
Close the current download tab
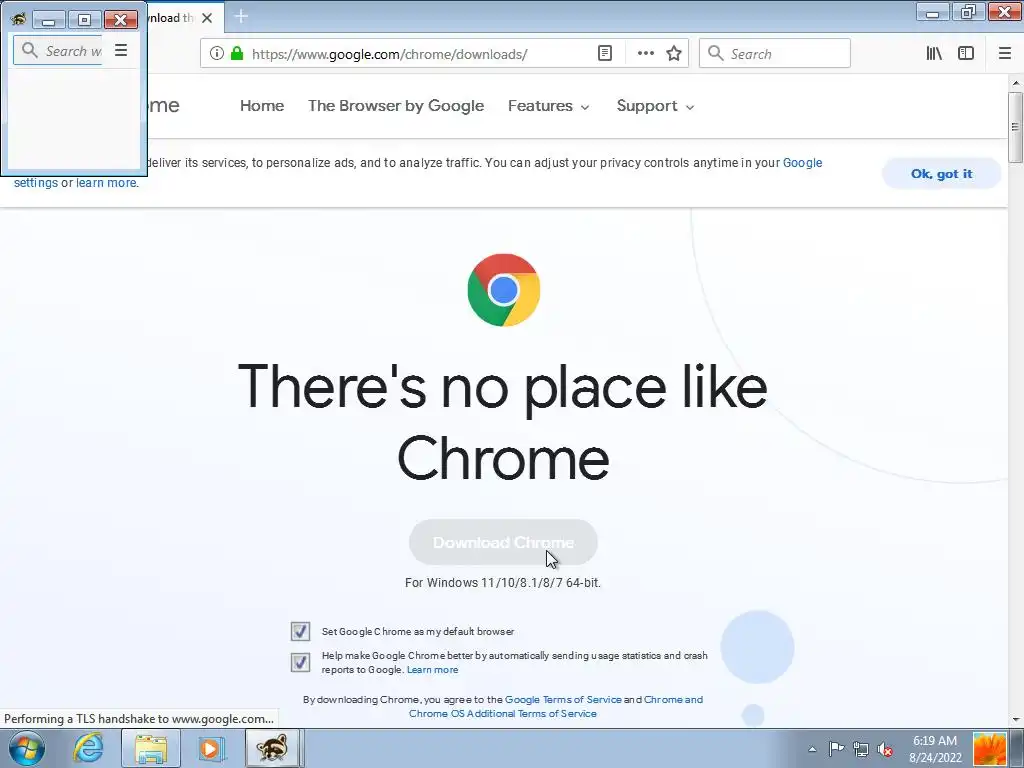[x=207, y=18]
